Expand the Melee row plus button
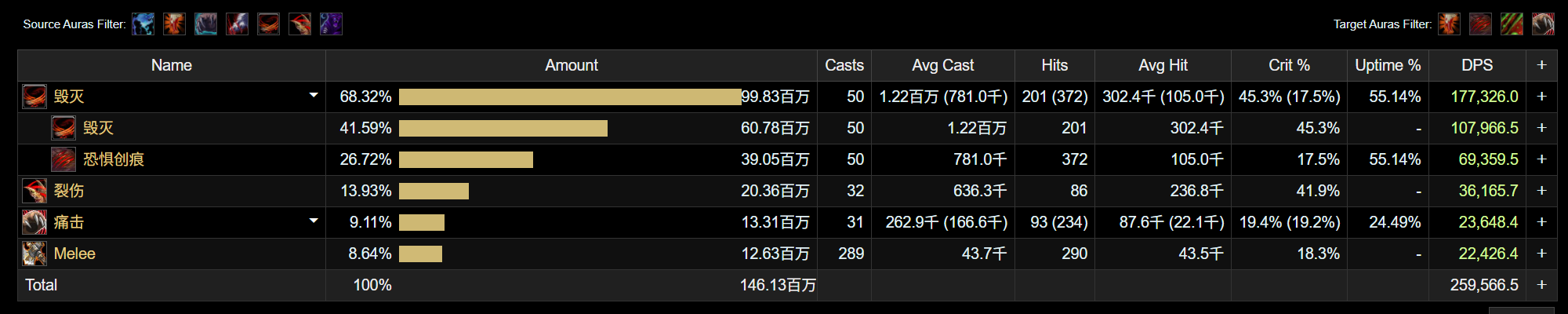The image size is (1568, 314). (x=1541, y=254)
